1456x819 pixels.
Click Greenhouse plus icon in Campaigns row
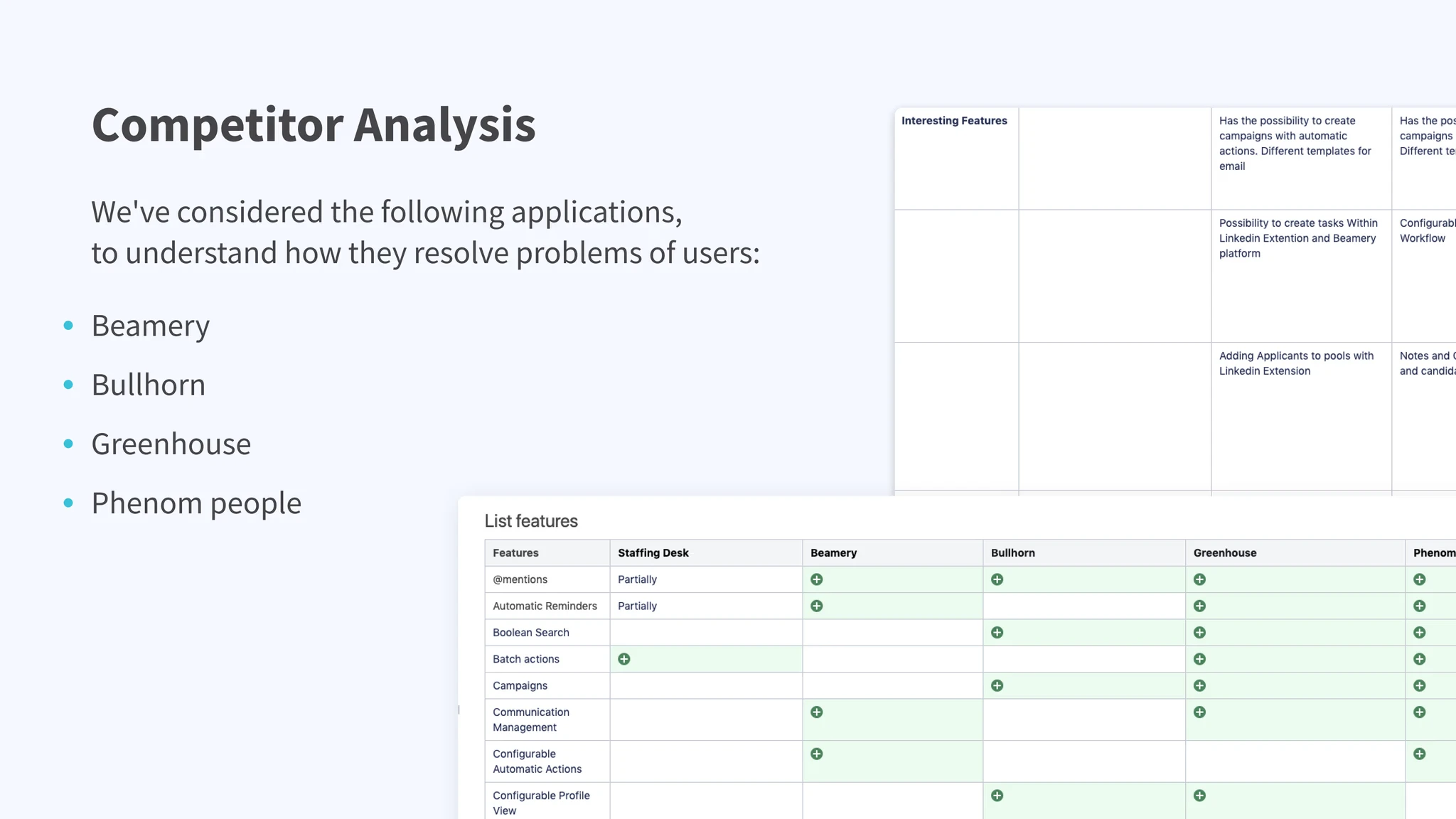point(1200,686)
